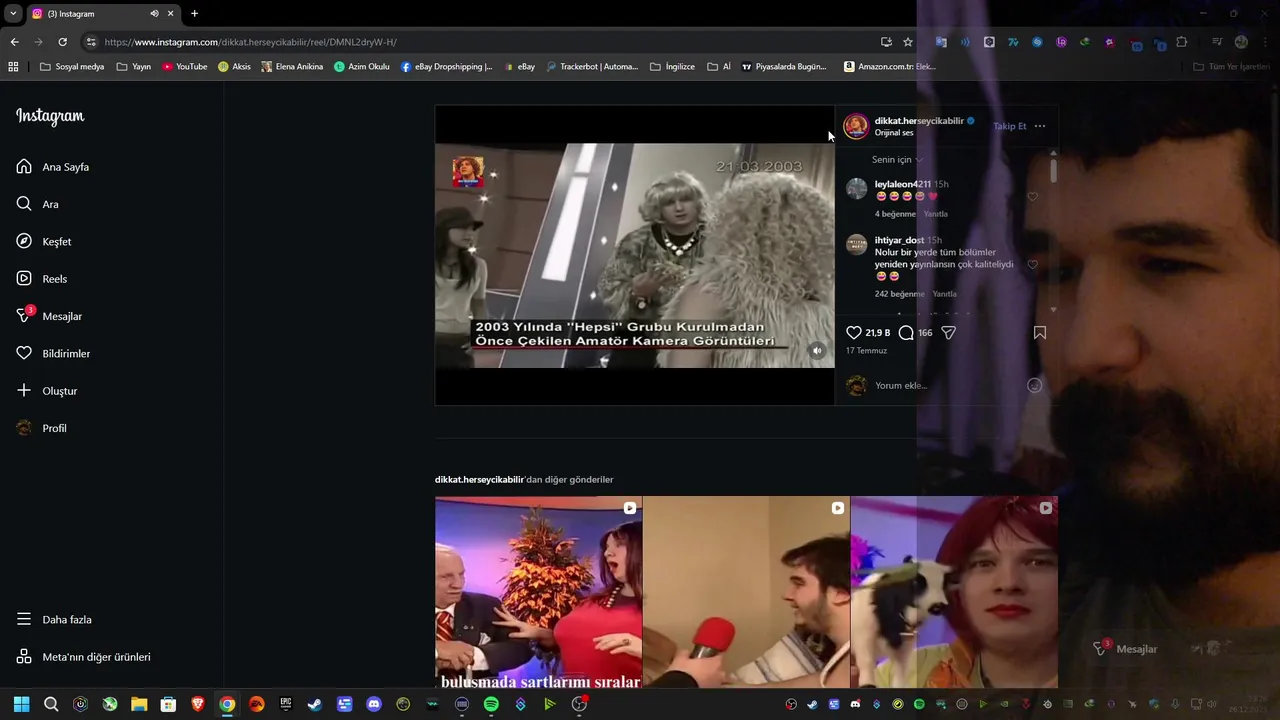The image size is (1280, 720).
Task: Save the reel with the bookmark icon
Action: (1040, 333)
